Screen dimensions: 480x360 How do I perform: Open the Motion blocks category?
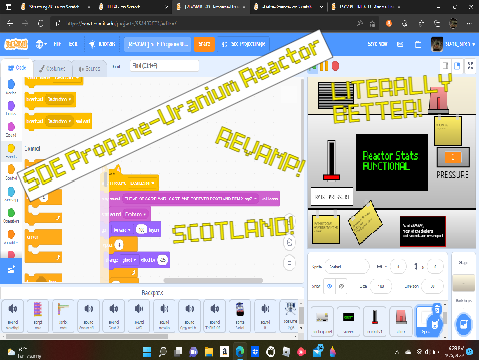pyautogui.click(x=11, y=86)
